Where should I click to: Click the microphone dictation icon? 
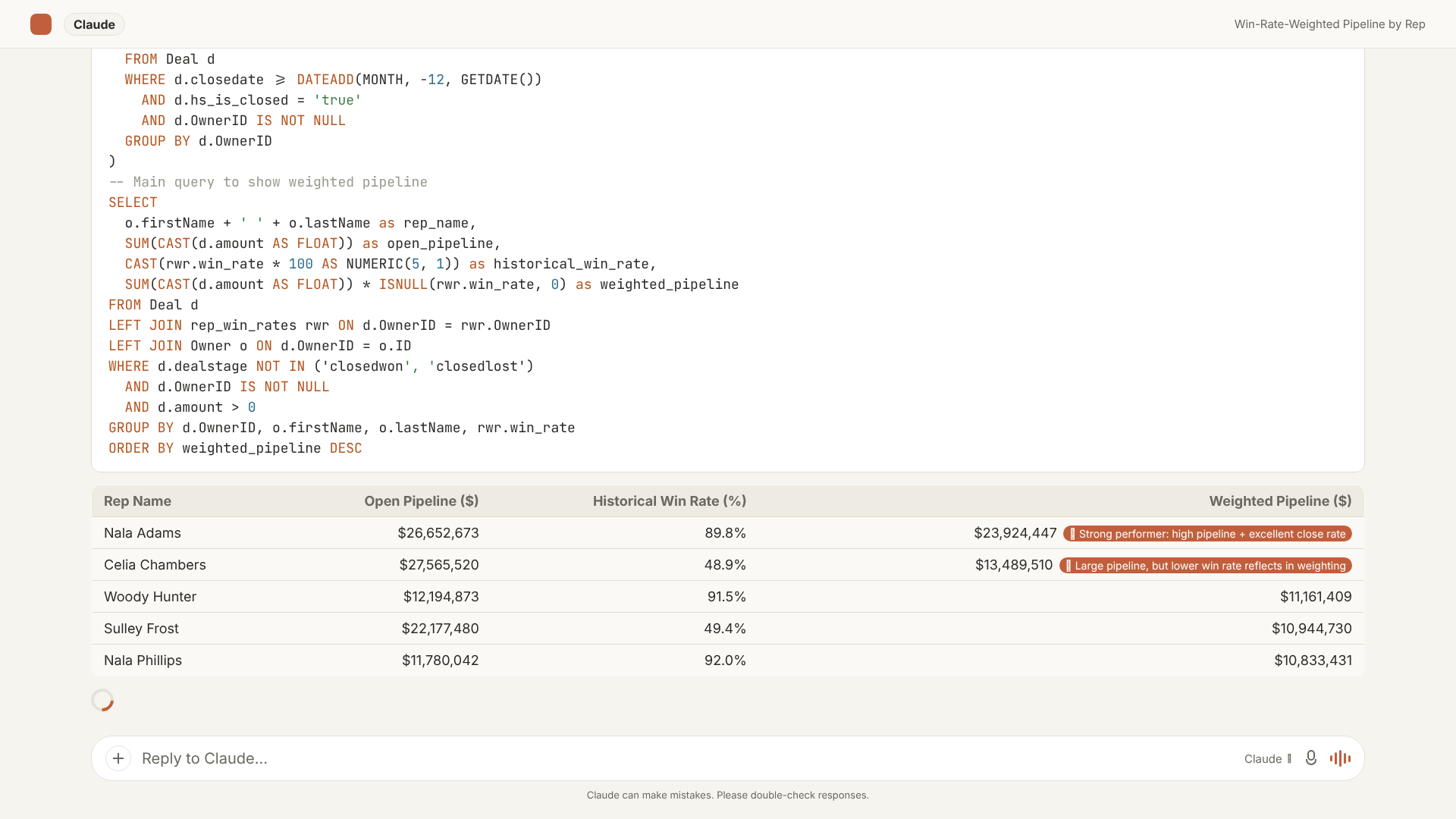(x=1310, y=758)
